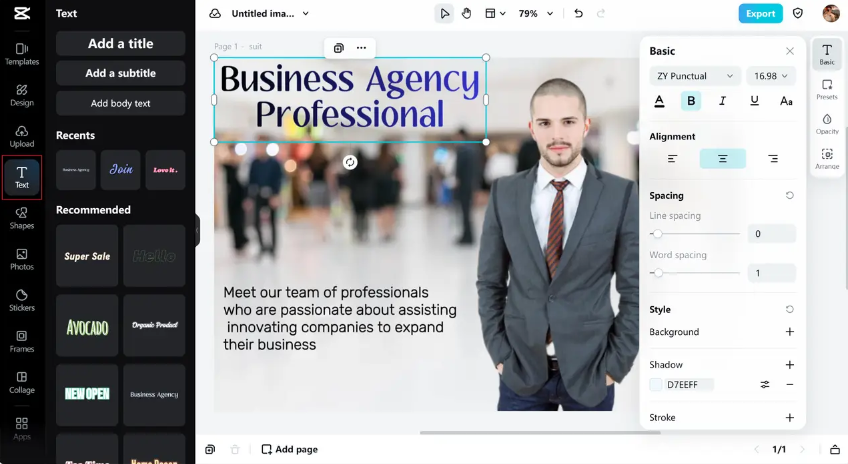Click the undo arrow icon
Image resolution: width=848 pixels, height=464 pixels.
(579, 14)
